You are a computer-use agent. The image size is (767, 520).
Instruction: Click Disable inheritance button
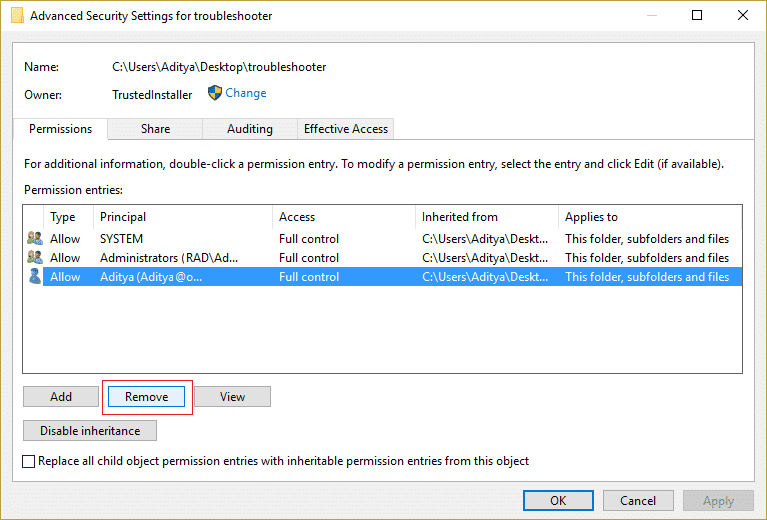pyautogui.click(x=90, y=431)
